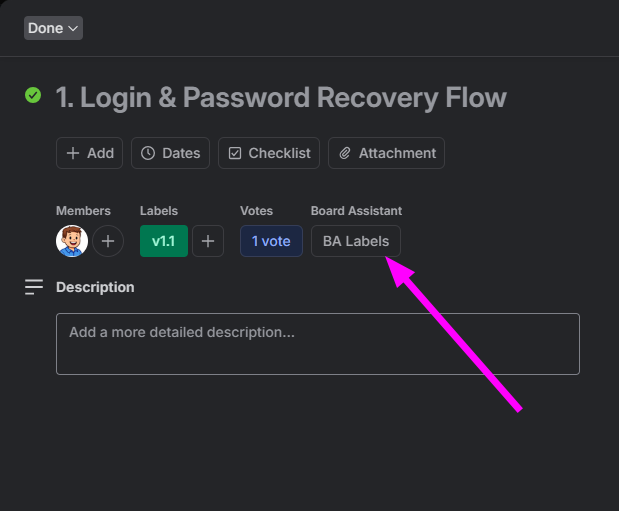Click the Description lines icon
Image resolution: width=619 pixels, height=511 pixels.
[x=34, y=287]
